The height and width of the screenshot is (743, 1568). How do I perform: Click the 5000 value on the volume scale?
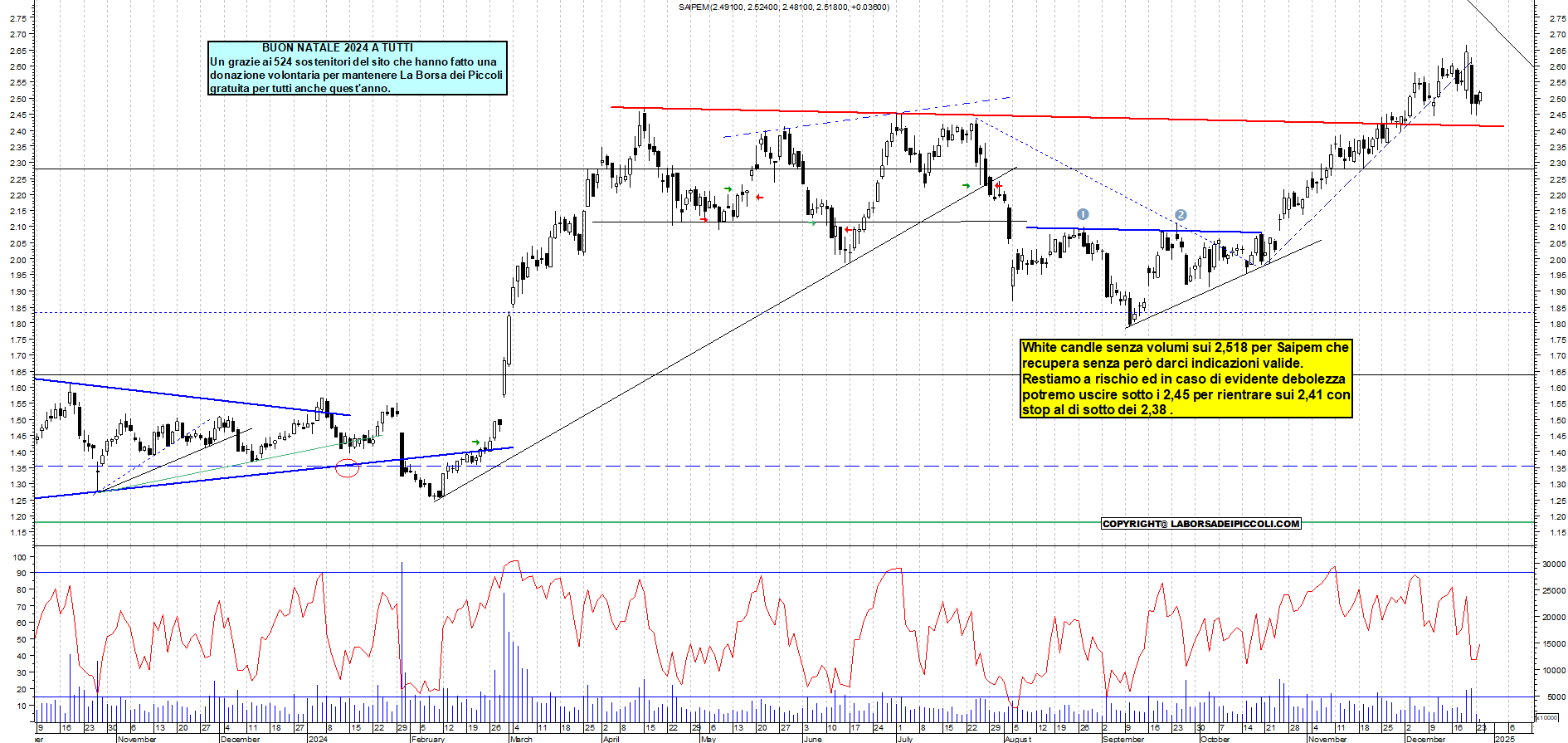[1556, 697]
